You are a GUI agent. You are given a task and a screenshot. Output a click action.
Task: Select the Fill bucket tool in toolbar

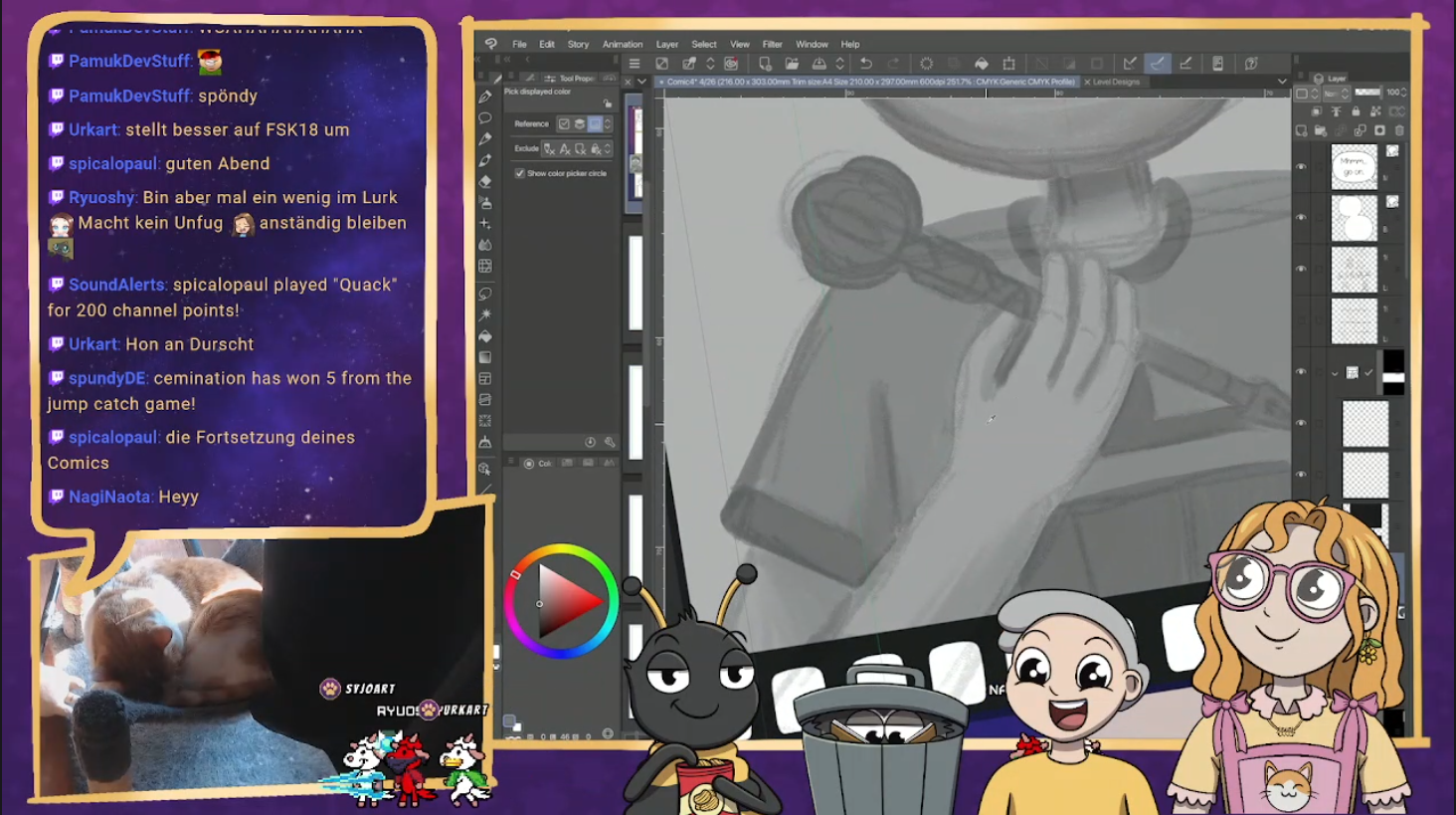coord(485,335)
